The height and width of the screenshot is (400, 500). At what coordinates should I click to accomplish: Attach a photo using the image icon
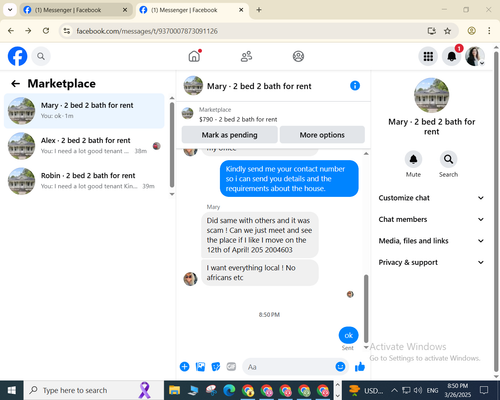tap(200, 367)
